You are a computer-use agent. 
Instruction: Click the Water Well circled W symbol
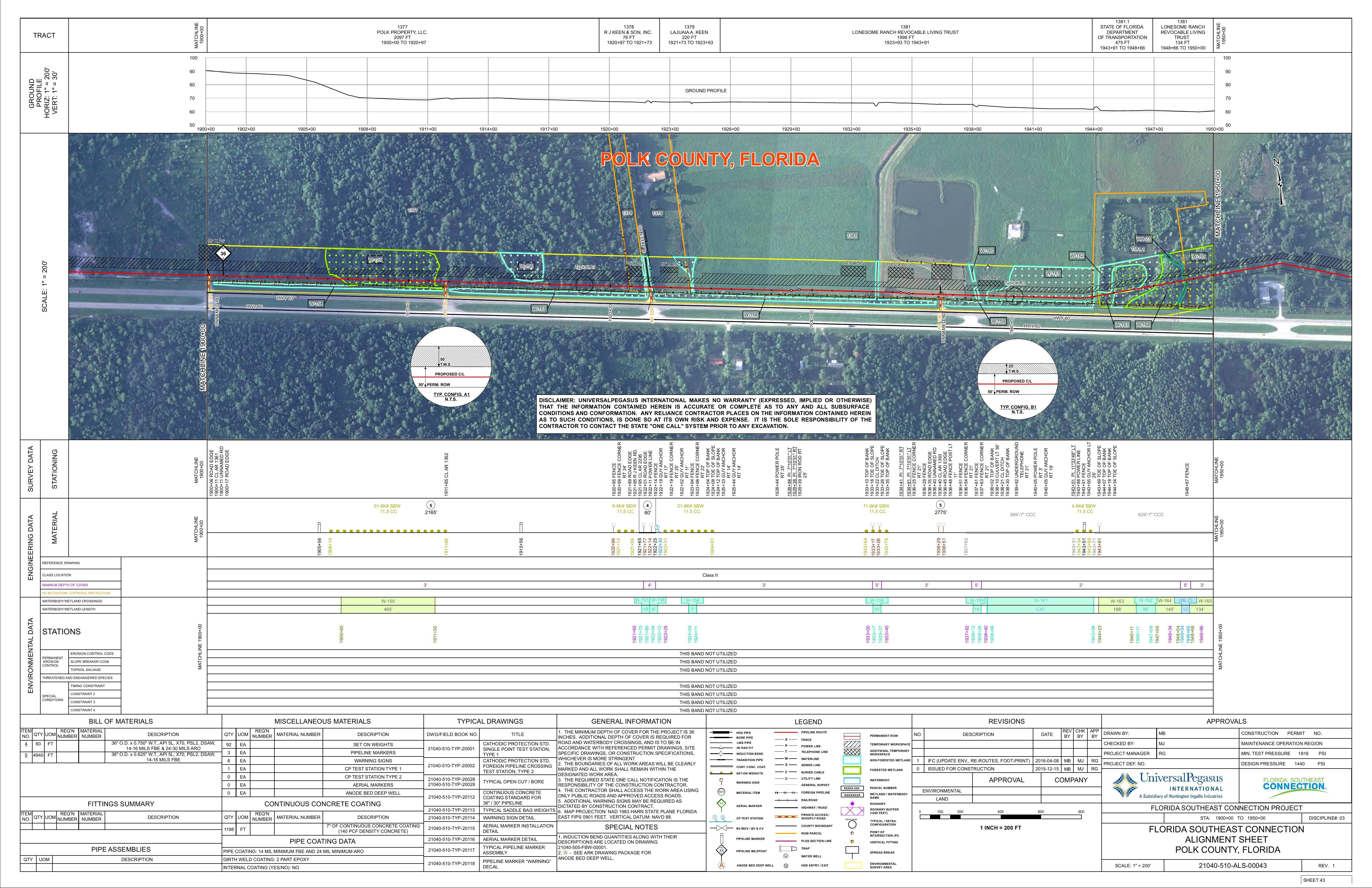[x=786, y=856]
